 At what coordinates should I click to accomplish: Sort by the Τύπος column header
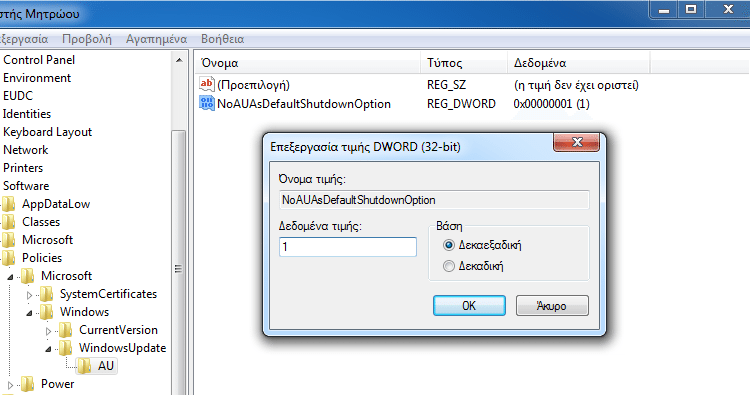click(x=464, y=63)
